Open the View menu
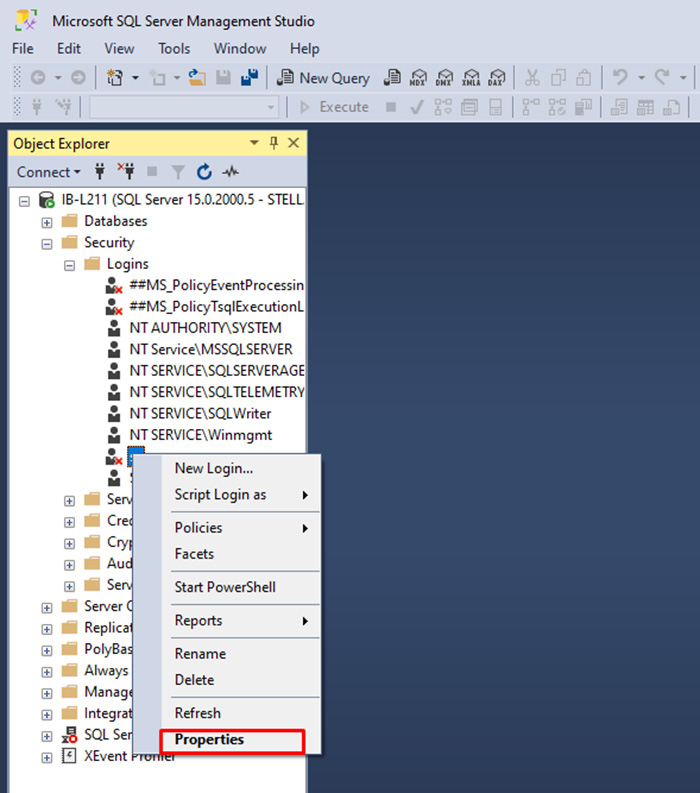Screen dimensions: 700x793 119,49
